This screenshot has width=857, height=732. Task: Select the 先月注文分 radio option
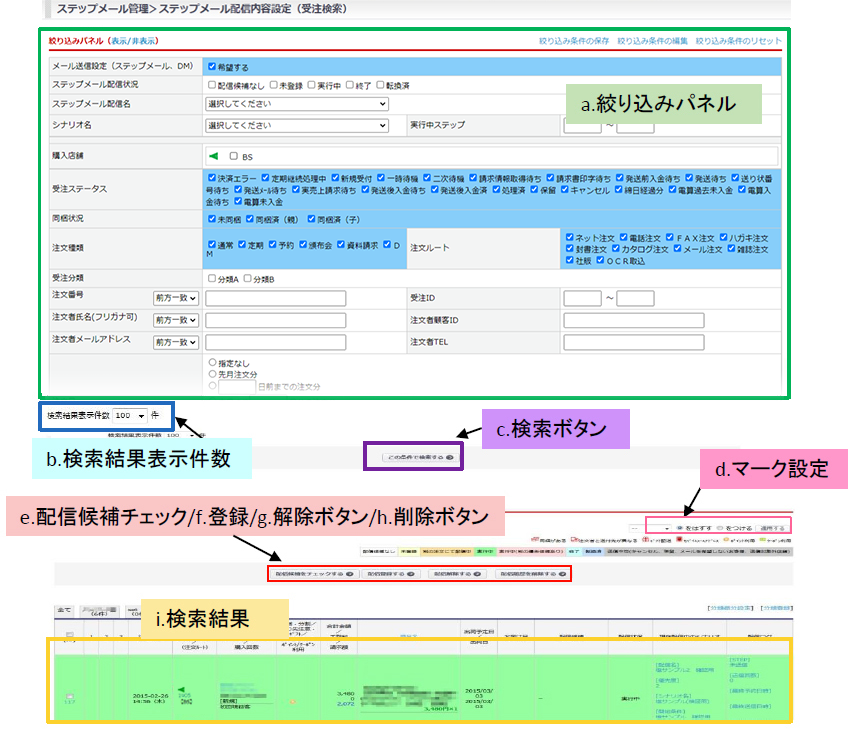point(212,374)
